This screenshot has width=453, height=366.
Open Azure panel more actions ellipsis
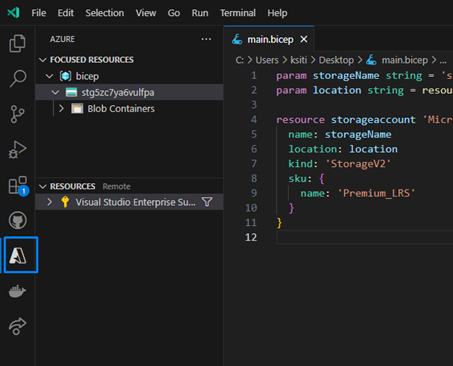point(206,39)
